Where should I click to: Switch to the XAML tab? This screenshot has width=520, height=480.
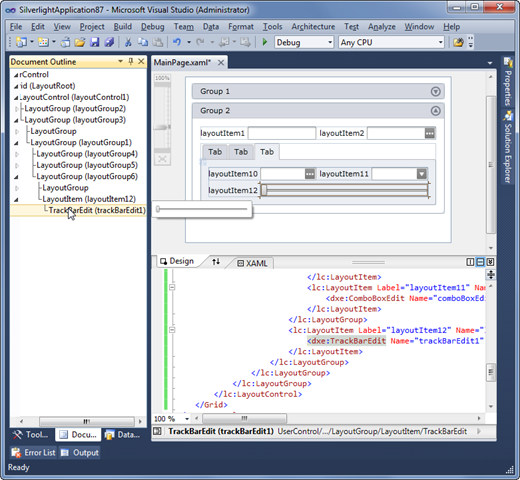pos(252,263)
